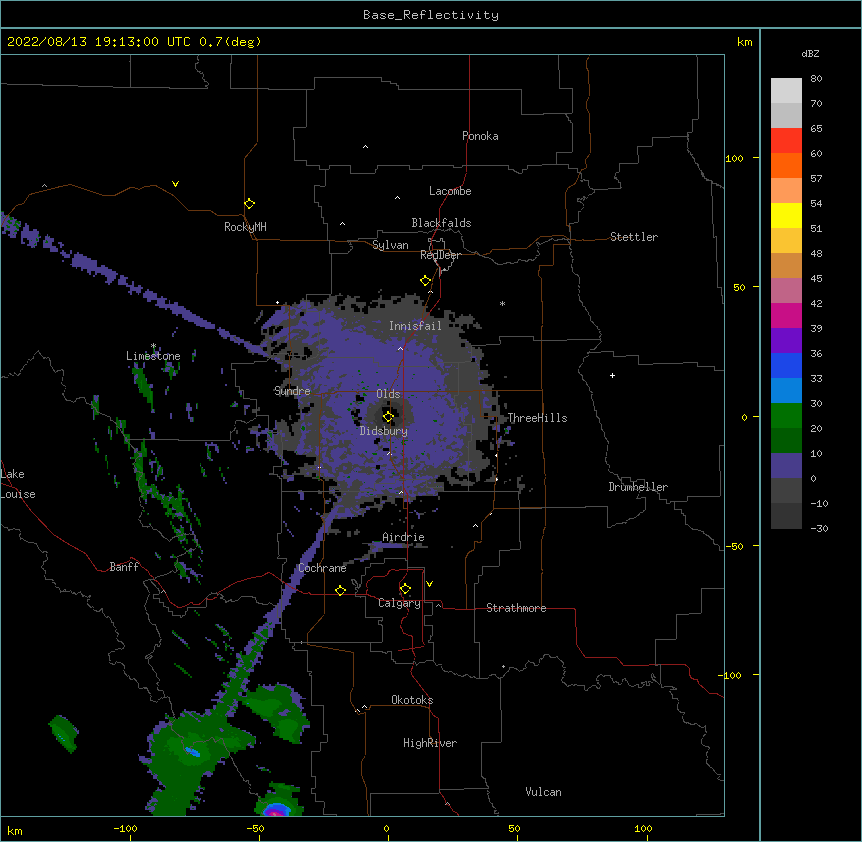Click the Banff town label
862x842 pixels.
[124, 567]
